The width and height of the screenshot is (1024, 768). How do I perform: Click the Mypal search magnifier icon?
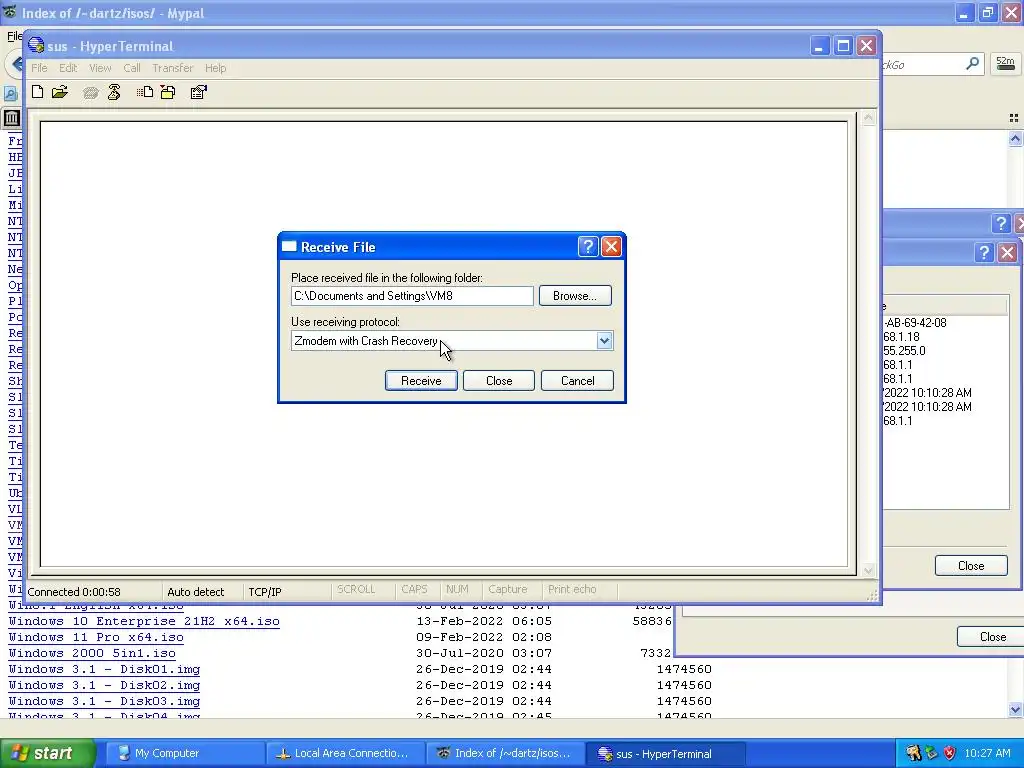click(972, 63)
